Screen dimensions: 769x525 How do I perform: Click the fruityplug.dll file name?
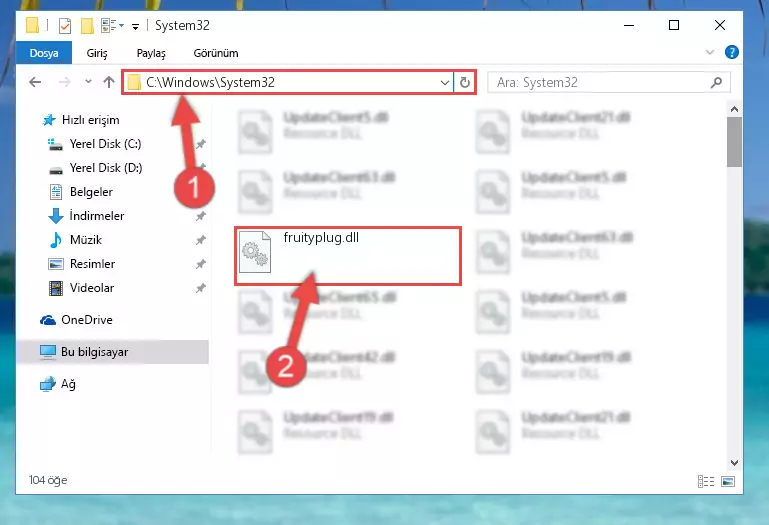[x=321, y=237]
